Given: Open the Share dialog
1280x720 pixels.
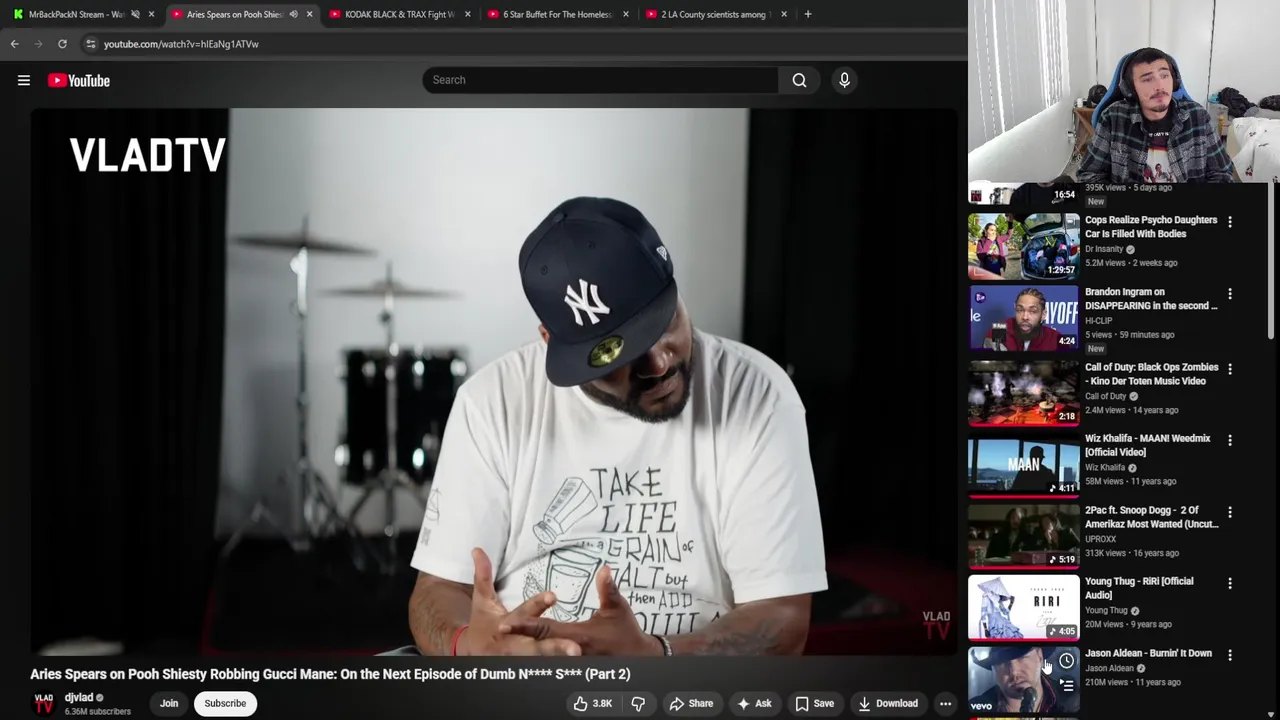Looking at the screenshot, I should pos(691,703).
